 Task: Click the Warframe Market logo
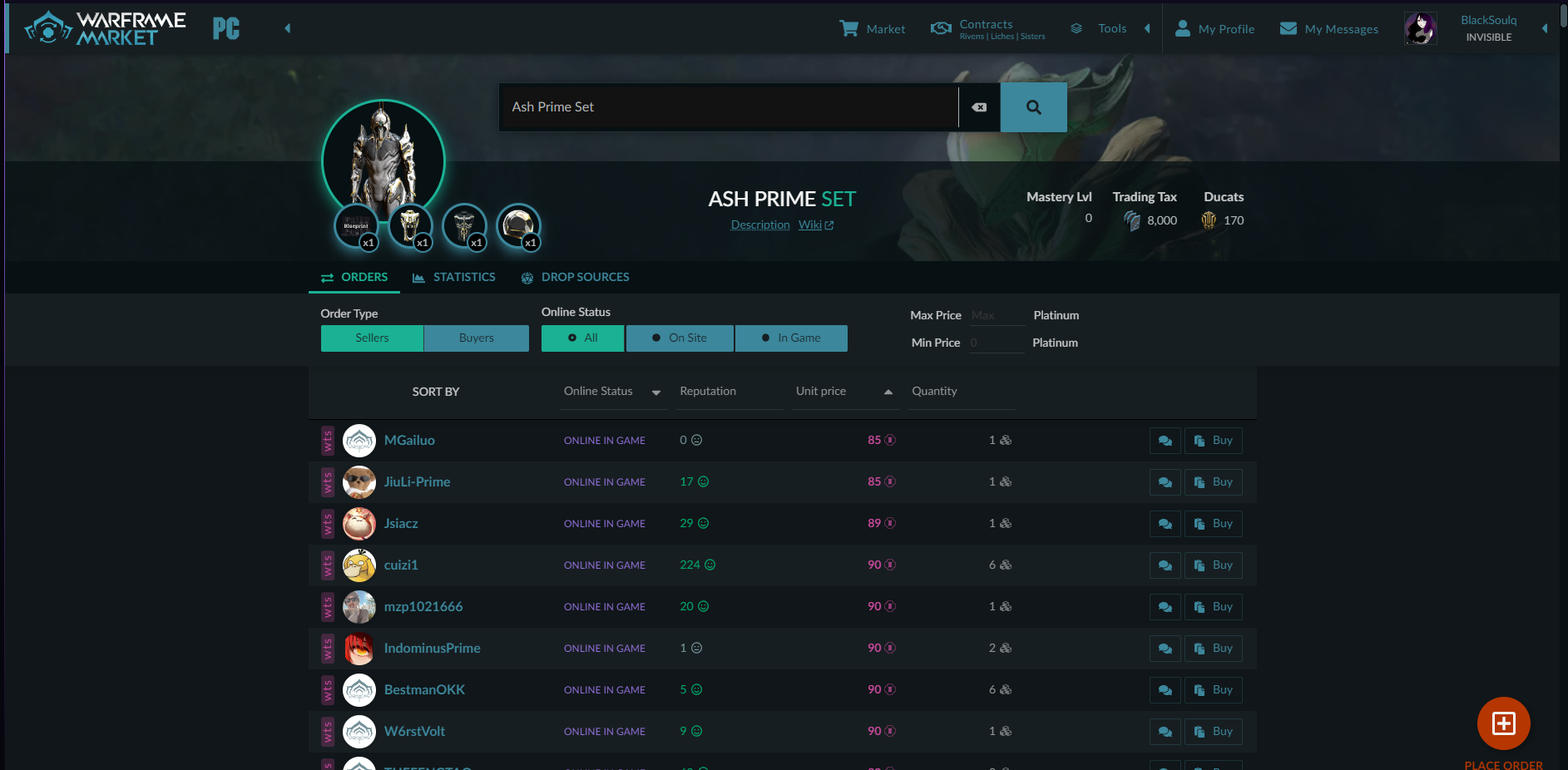click(x=105, y=28)
